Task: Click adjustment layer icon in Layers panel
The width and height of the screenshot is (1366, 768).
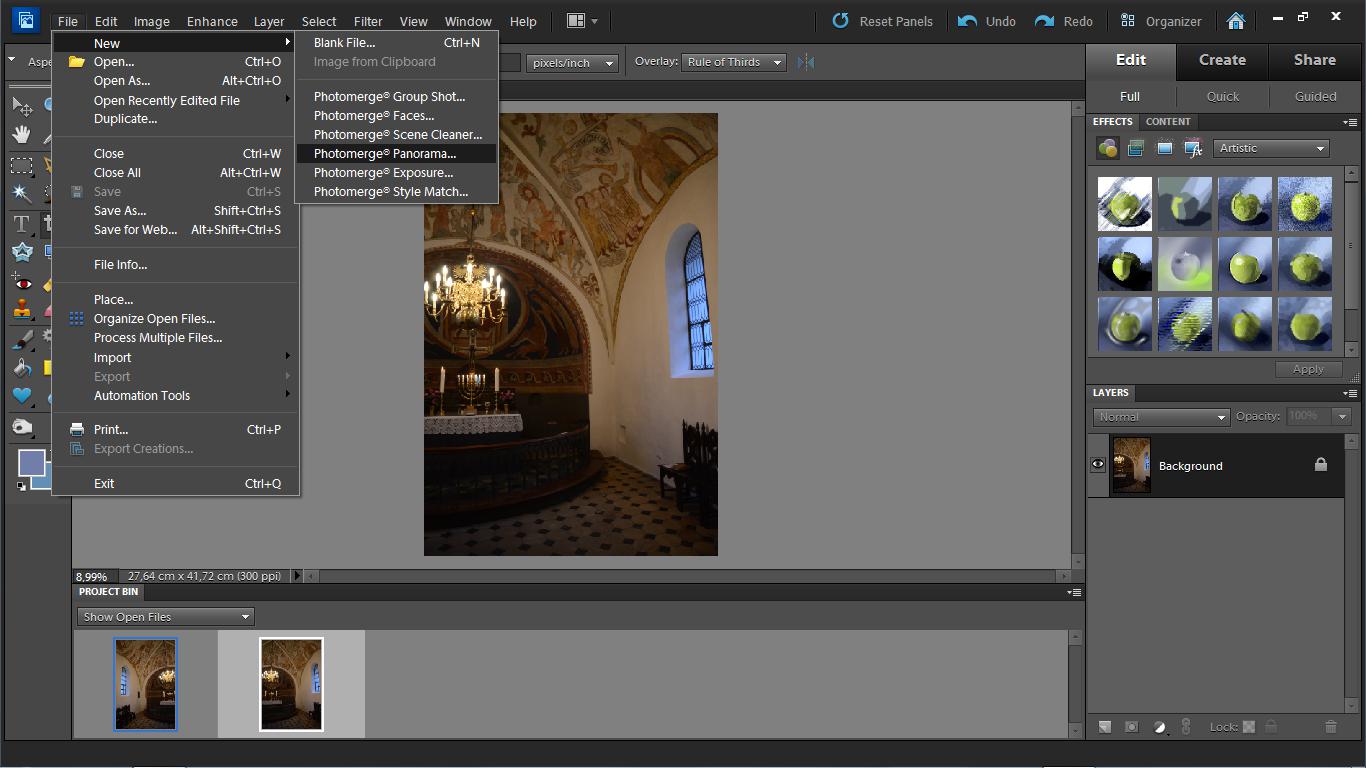Action: click(1160, 727)
